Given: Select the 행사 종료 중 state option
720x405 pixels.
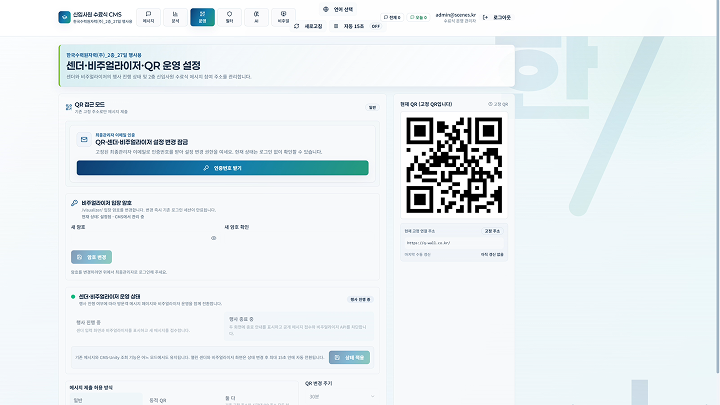Looking at the screenshot, I should tap(299, 326).
